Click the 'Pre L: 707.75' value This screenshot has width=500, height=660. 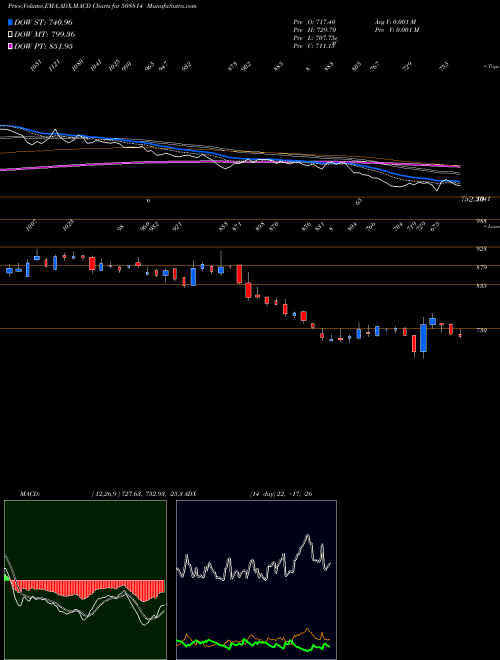tap(314, 38)
